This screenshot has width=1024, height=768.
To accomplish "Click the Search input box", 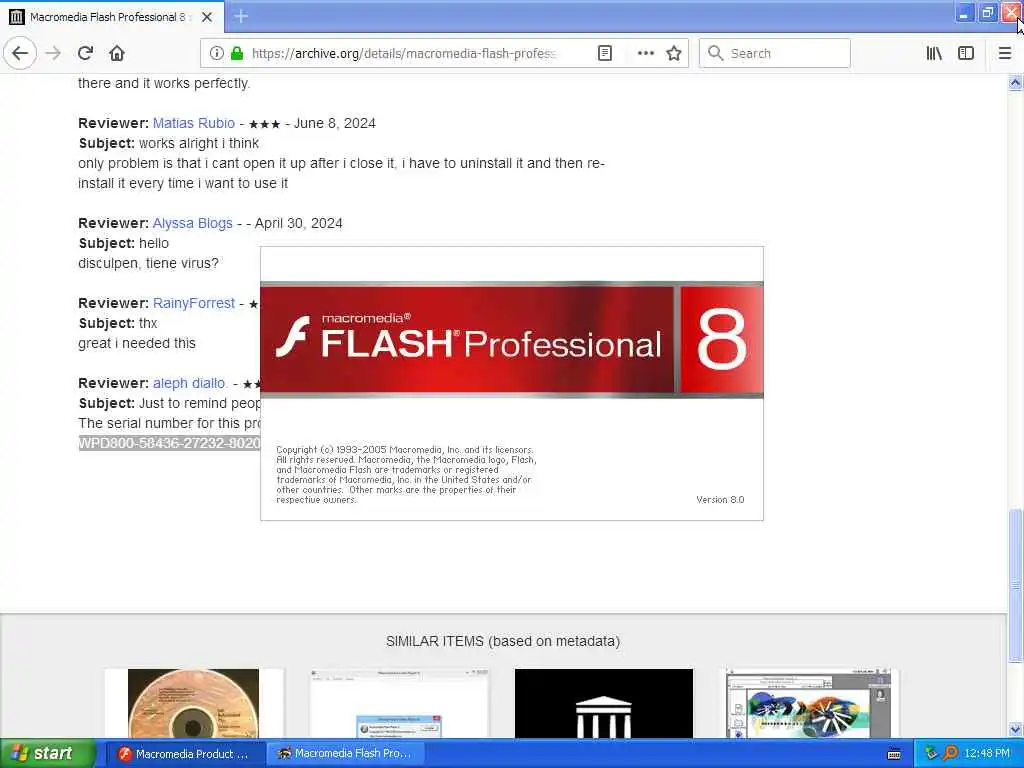I will [x=775, y=53].
